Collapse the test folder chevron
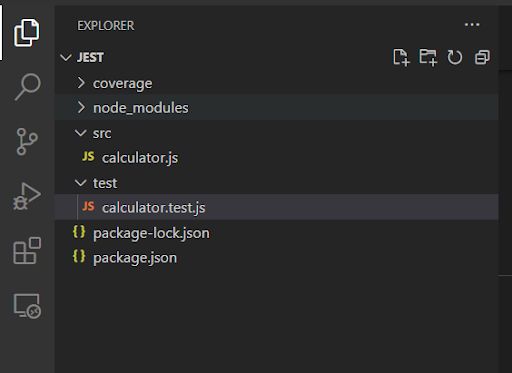512x373 pixels. [81, 183]
